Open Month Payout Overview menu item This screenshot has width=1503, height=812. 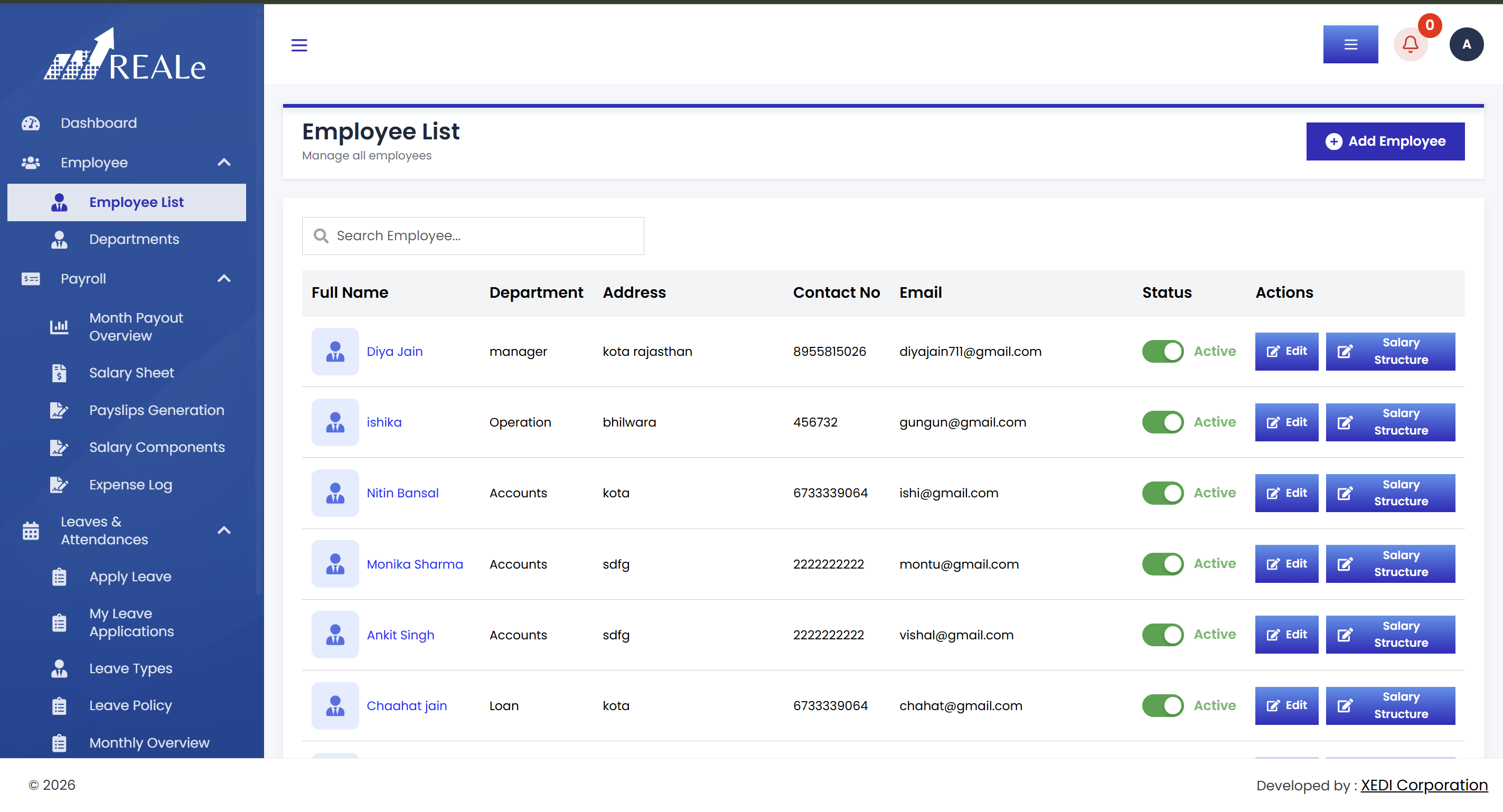pos(127,327)
